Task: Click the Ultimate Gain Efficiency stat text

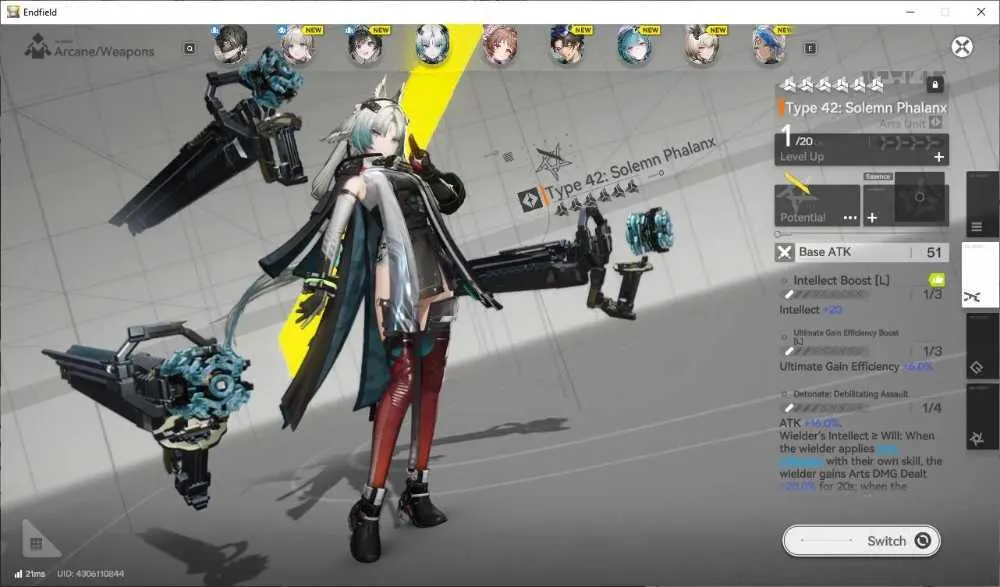Action: tap(839, 367)
